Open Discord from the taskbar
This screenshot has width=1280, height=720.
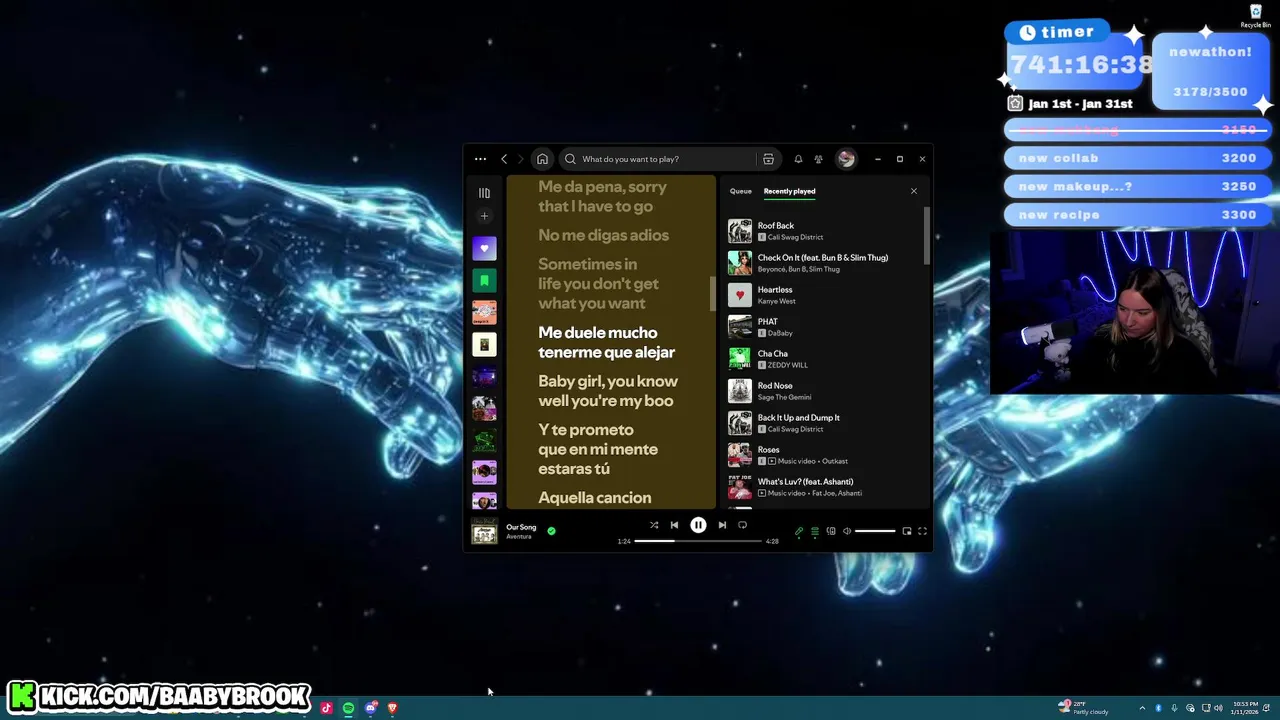point(370,708)
